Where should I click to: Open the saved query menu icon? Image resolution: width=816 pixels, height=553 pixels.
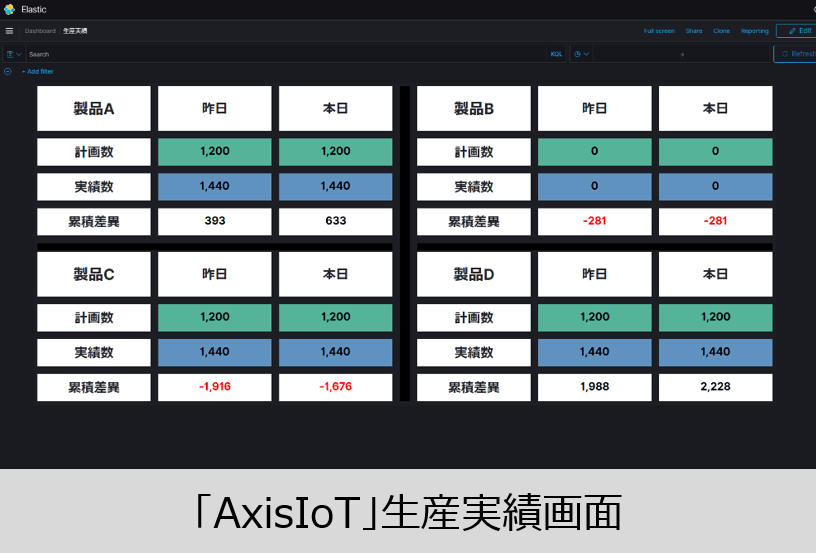(x=13, y=54)
